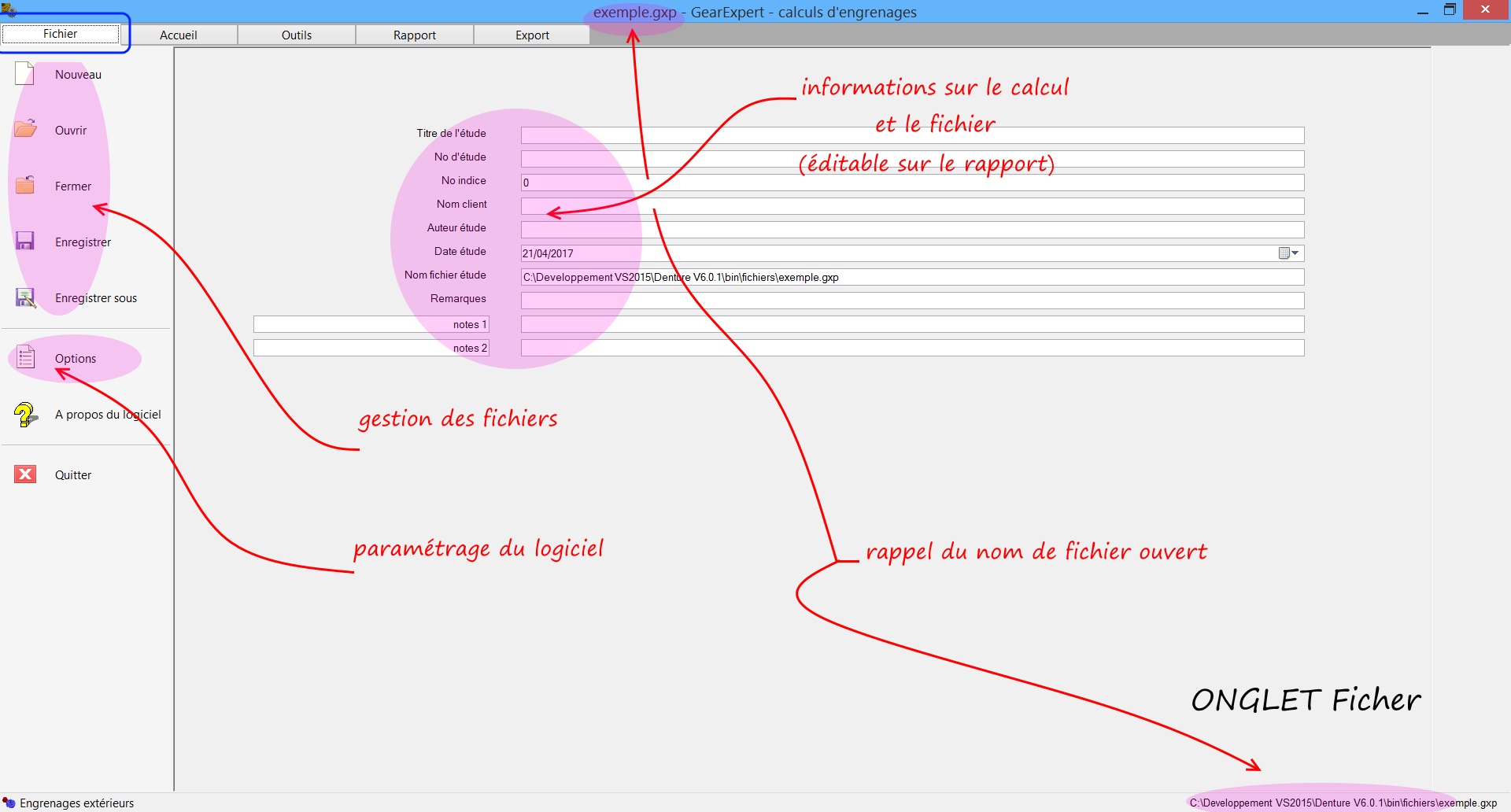Click the Remarques field

coord(912,301)
